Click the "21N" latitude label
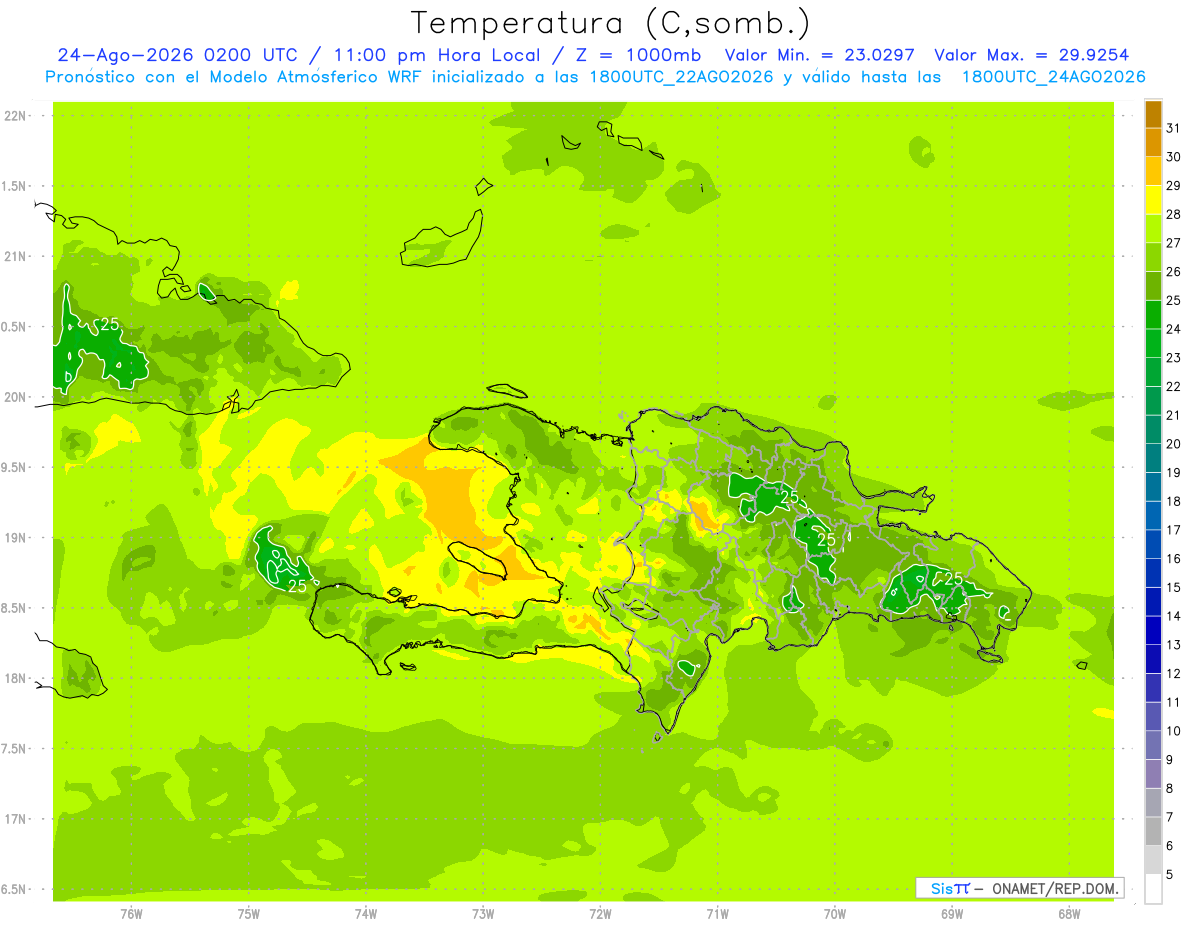Viewport: 1200px width, 927px height. [15, 257]
